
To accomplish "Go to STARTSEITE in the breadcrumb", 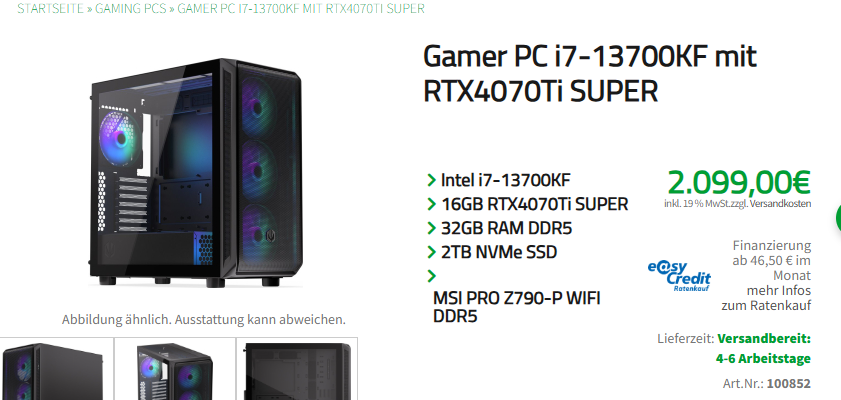I will pyautogui.click(x=50, y=9).
